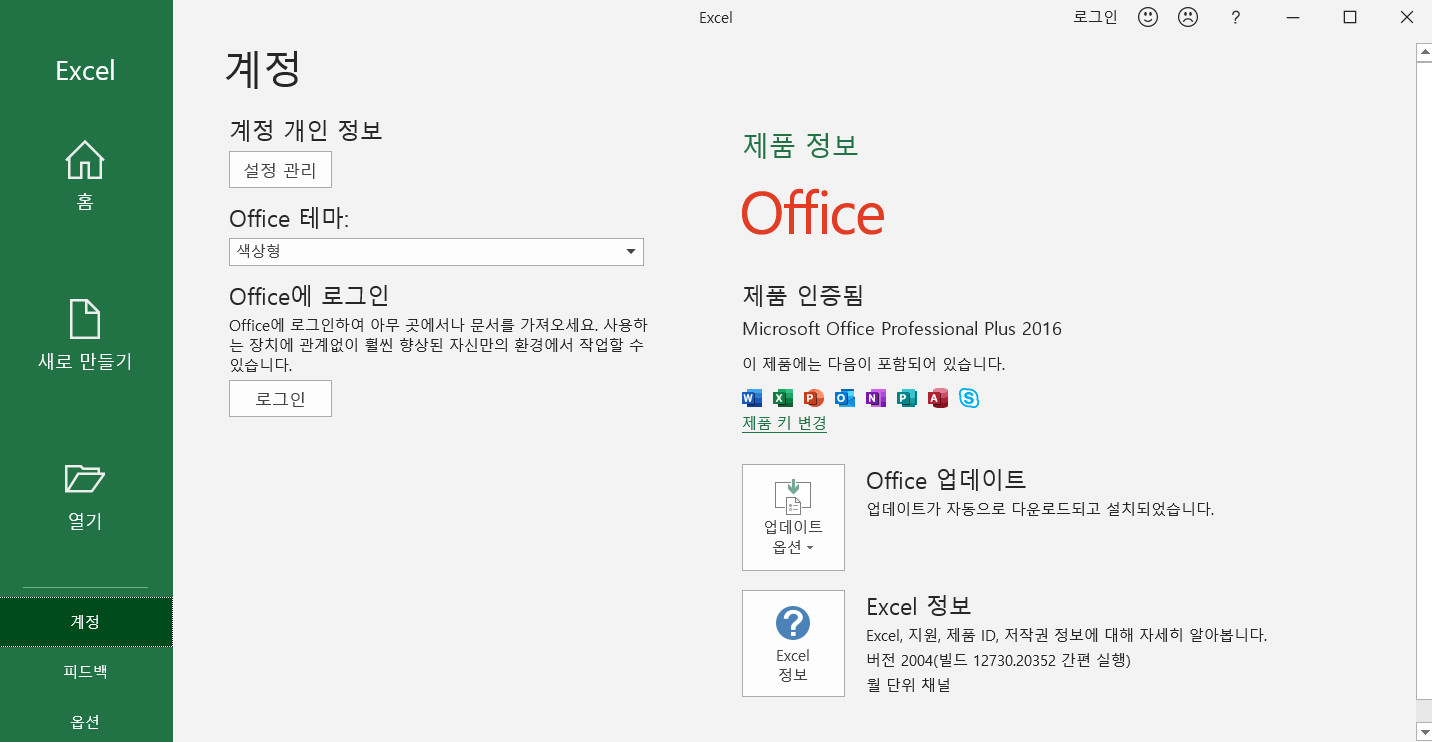Click the OneNote product icon
This screenshot has height=742, width=1432.
(876, 398)
